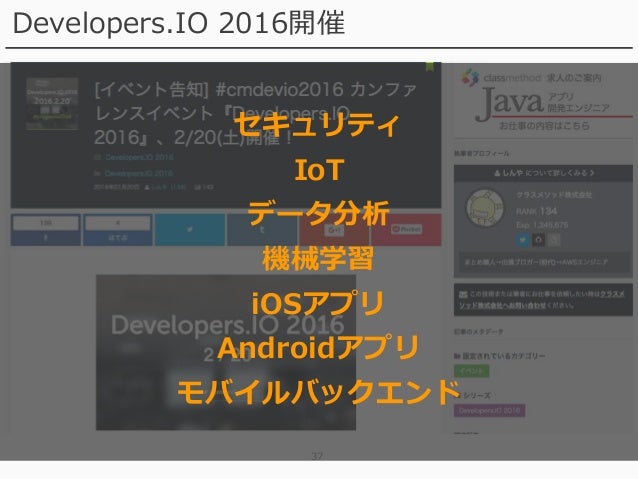The width and height of the screenshot is (638, 479).
Task: Click the Google+ share button
Action: [334, 230]
